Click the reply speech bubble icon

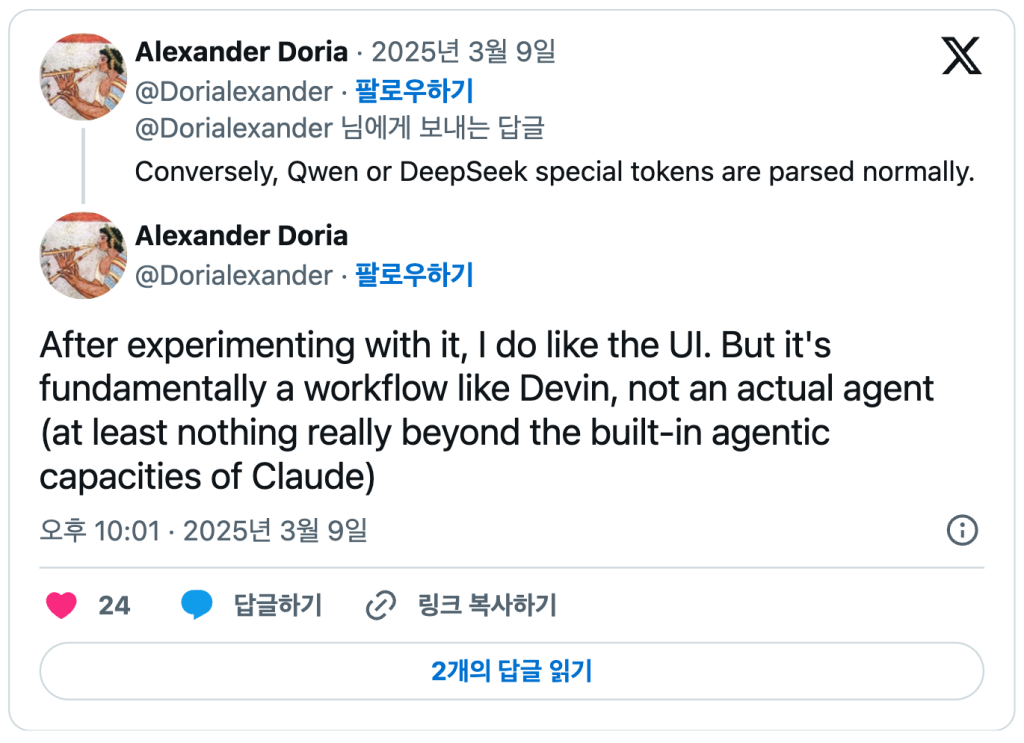tap(197, 605)
